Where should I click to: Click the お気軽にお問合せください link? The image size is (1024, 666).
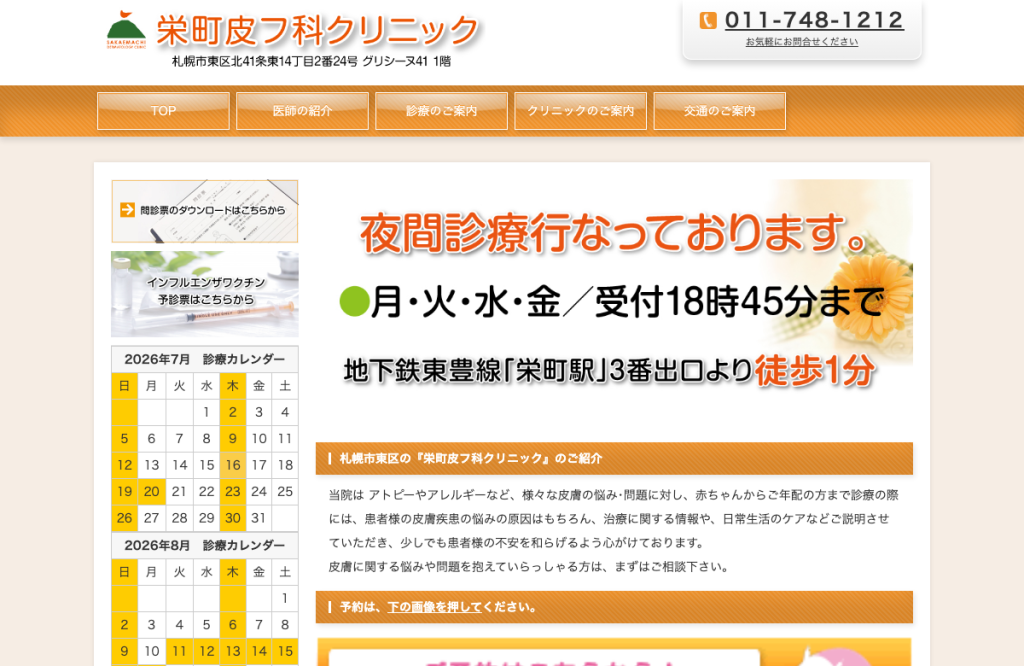tap(802, 42)
